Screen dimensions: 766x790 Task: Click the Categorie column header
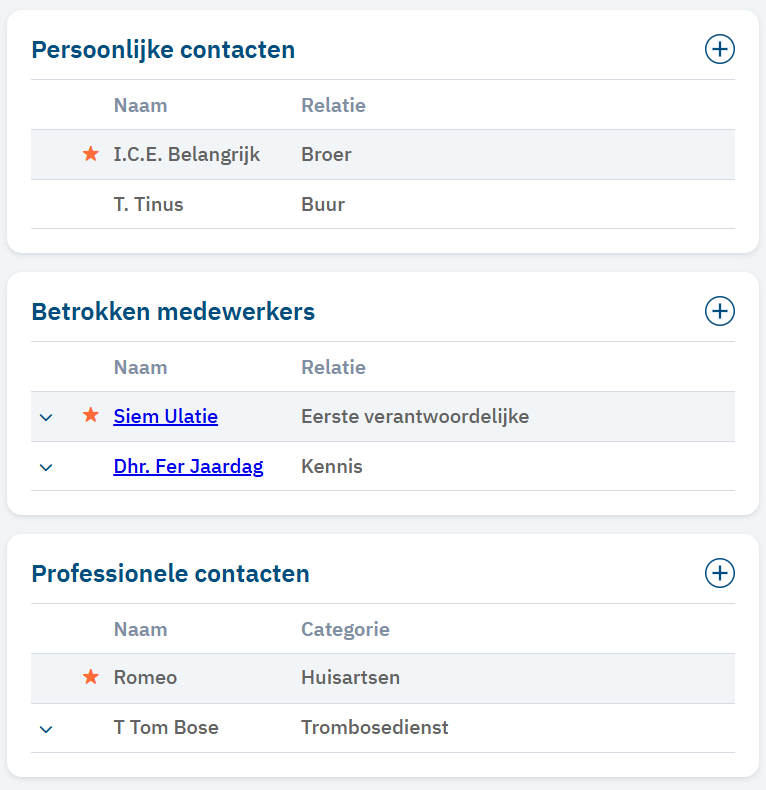345,629
